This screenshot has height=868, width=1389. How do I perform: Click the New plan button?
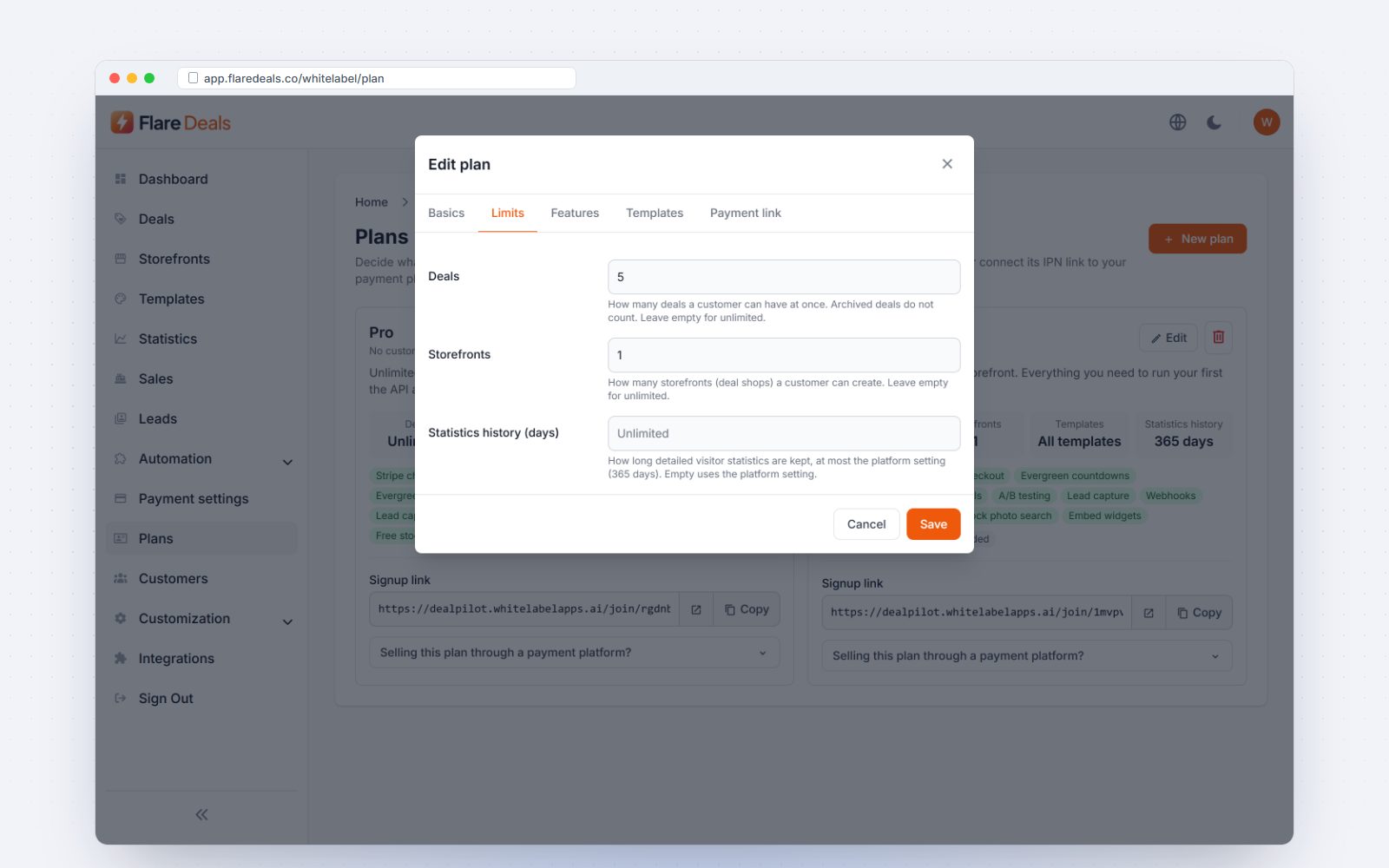coord(1197,239)
